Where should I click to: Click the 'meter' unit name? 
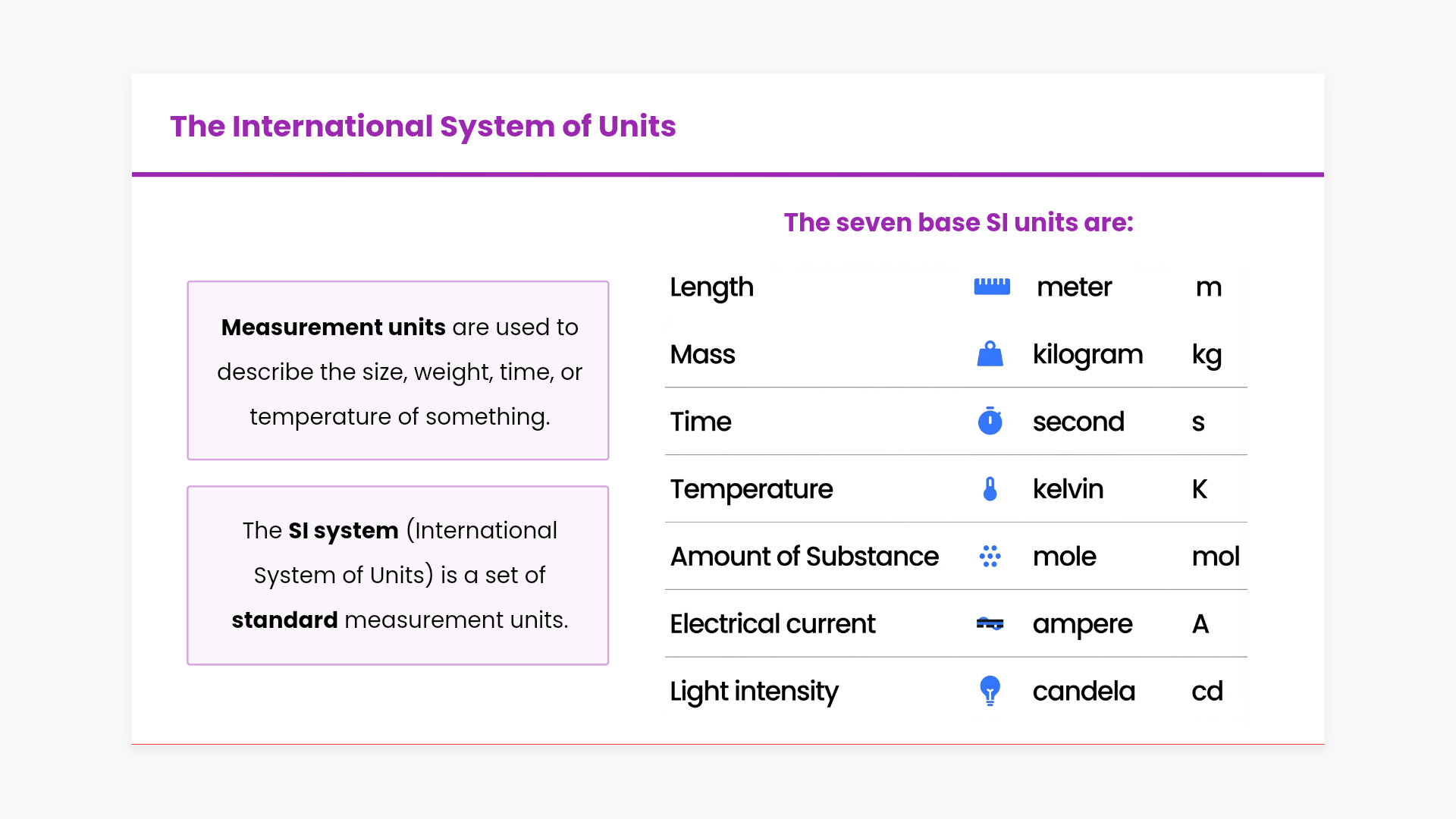pyautogui.click(x=1074, y=287)
